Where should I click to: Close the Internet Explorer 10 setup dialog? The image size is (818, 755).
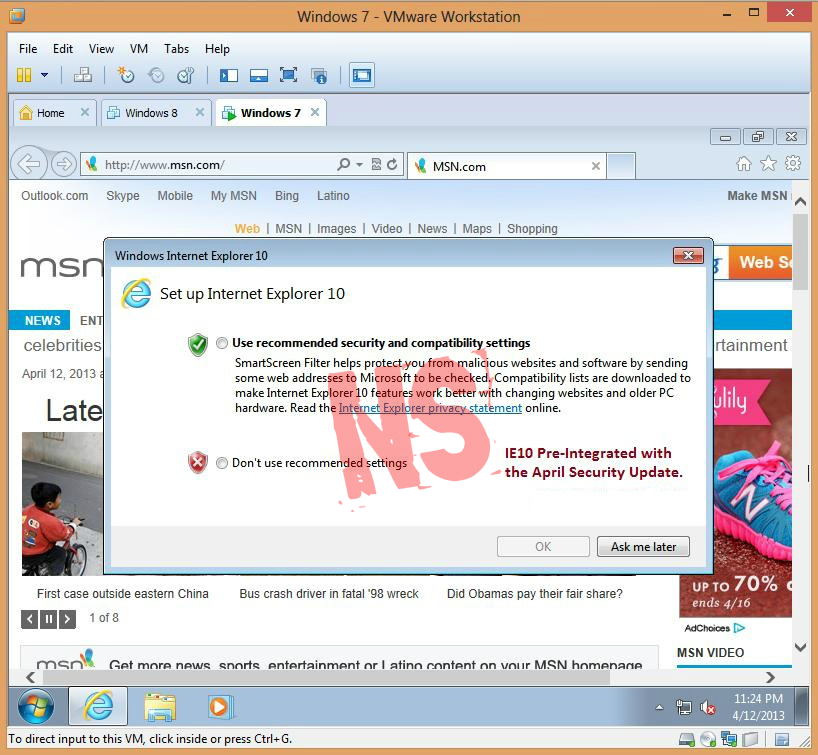pos(688,255)
